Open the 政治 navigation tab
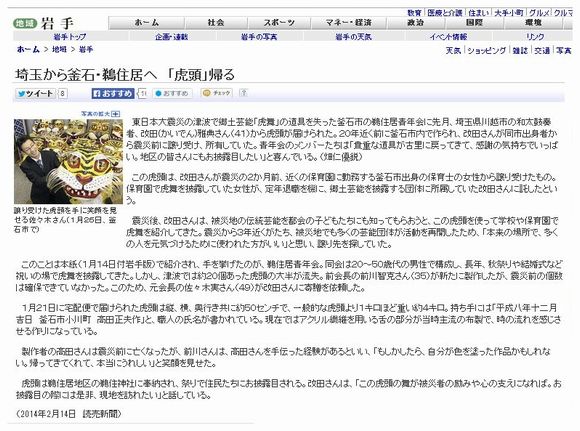This screenshot has height=431, width=580. pos(416,23)
